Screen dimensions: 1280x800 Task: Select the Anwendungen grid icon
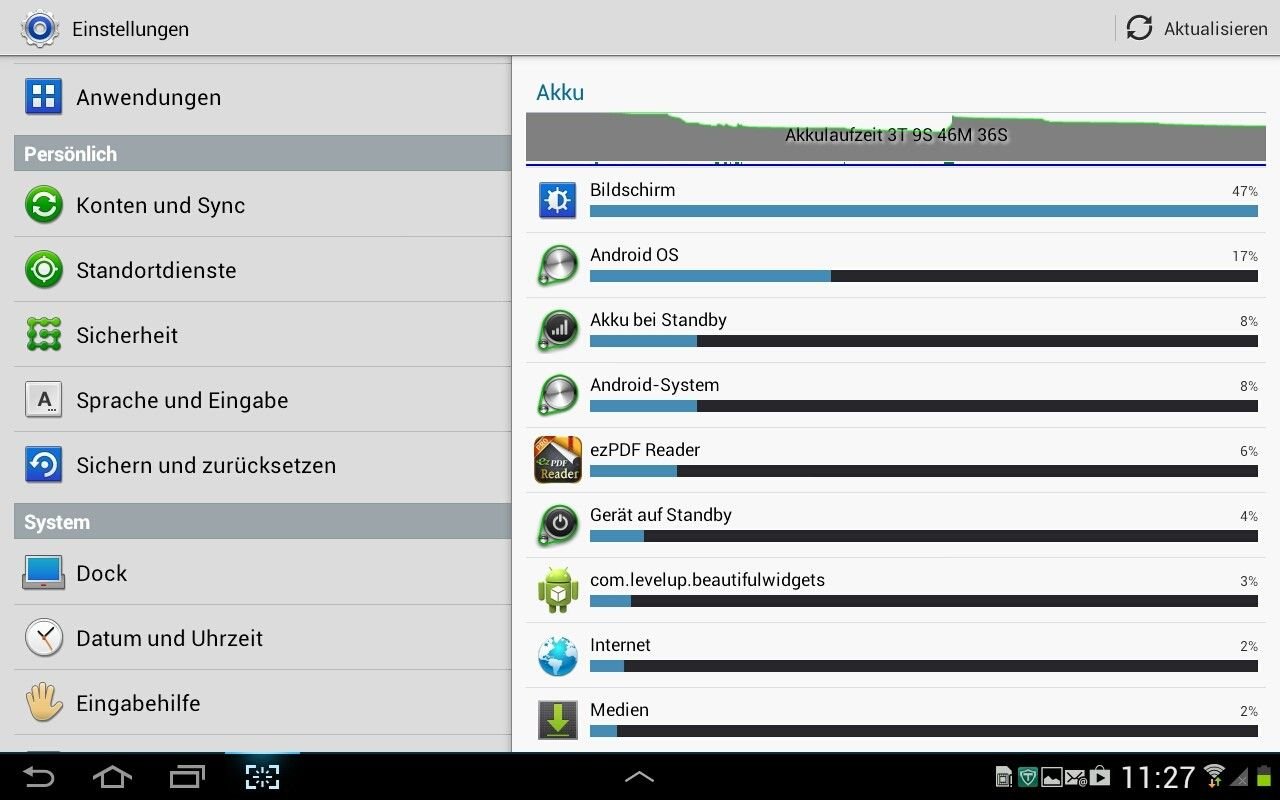pyautogui.click(x=44, y=97)
